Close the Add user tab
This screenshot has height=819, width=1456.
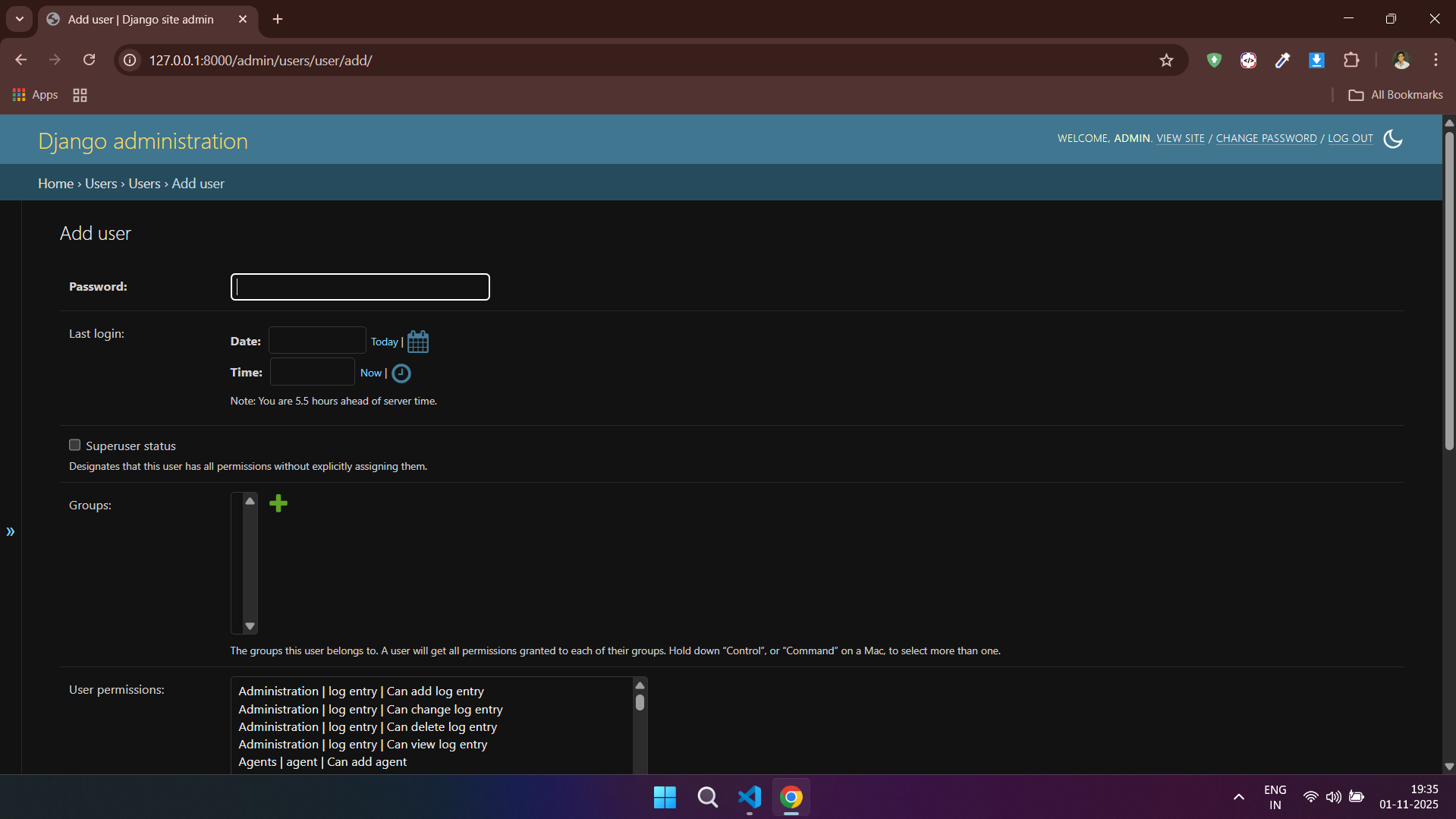tap(243, 19)
